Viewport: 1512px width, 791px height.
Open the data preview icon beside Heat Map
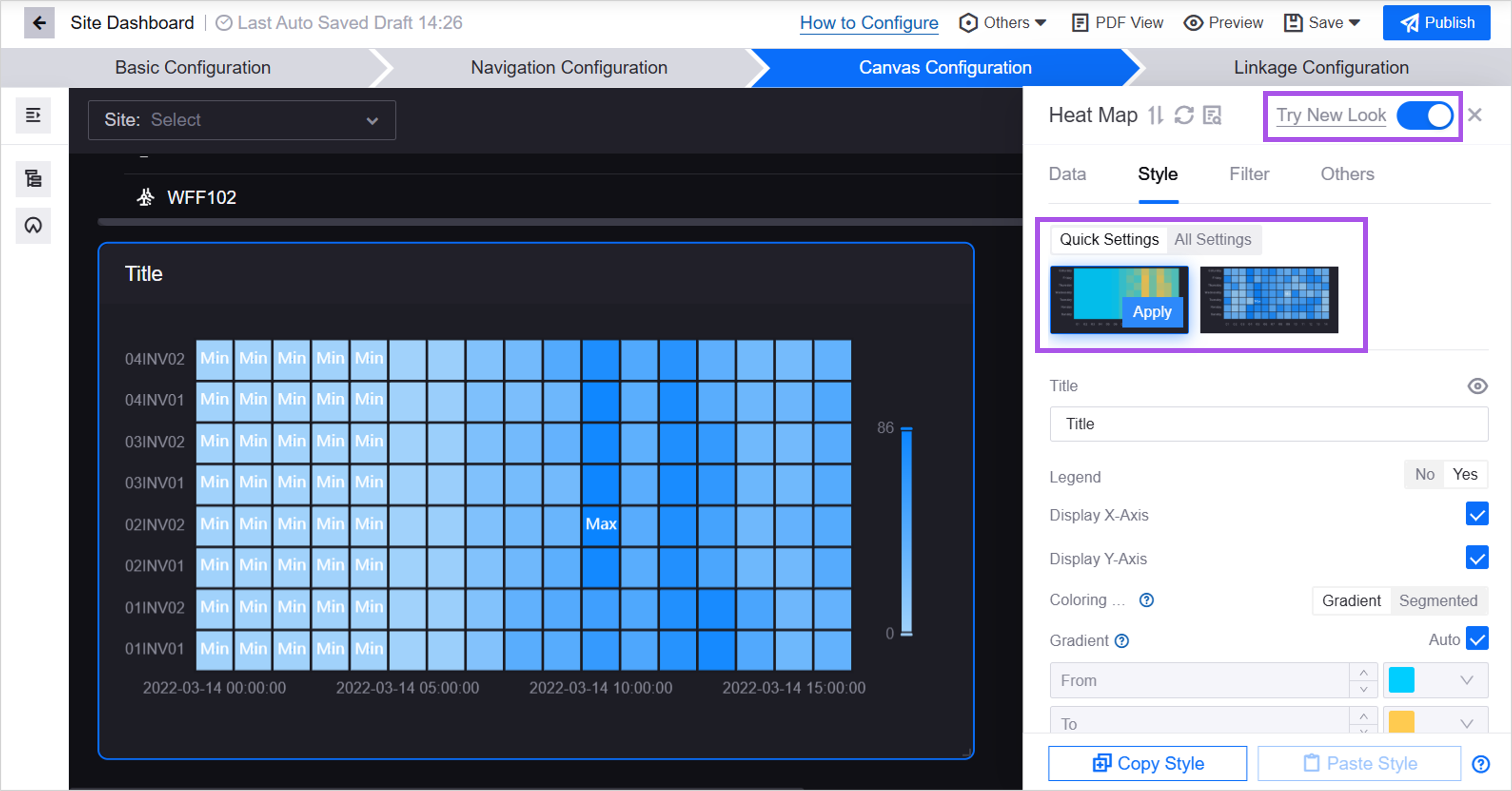(1212, 115)
